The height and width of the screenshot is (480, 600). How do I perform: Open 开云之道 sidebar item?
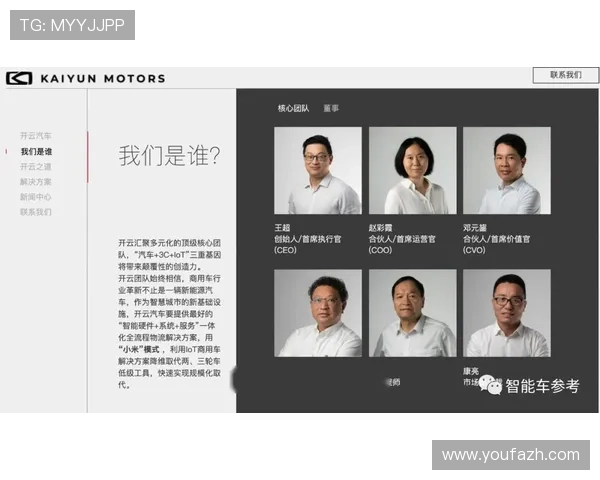coord(36,167)
